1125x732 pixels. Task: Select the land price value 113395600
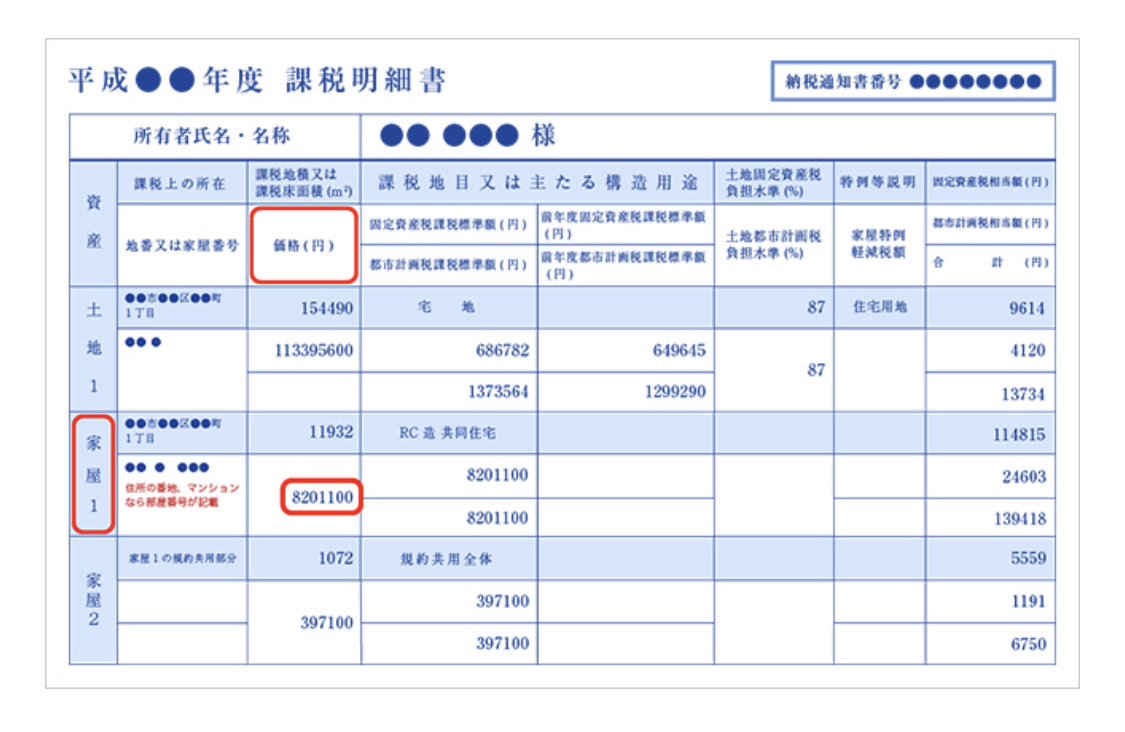point(313,351)
